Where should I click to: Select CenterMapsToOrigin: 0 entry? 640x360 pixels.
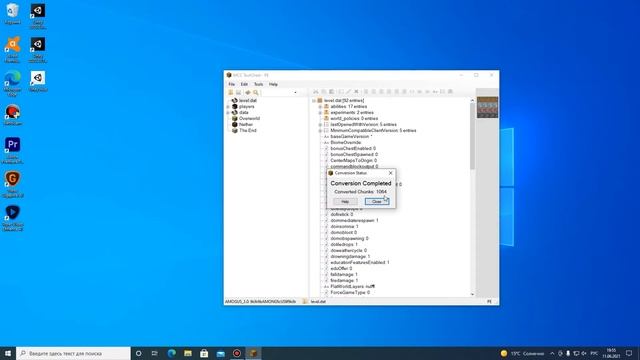pos(353,161)
